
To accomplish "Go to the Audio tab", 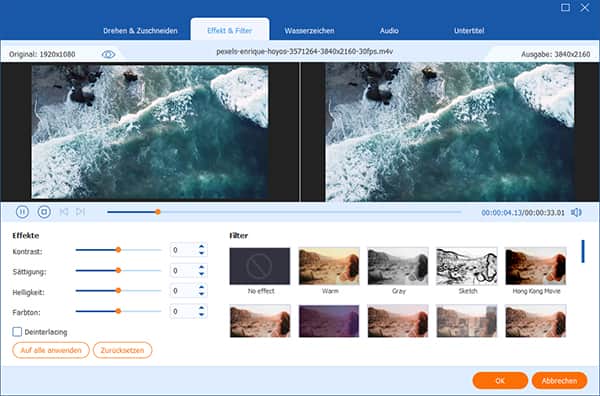I will pyautogui.click(x=389, y=31).
